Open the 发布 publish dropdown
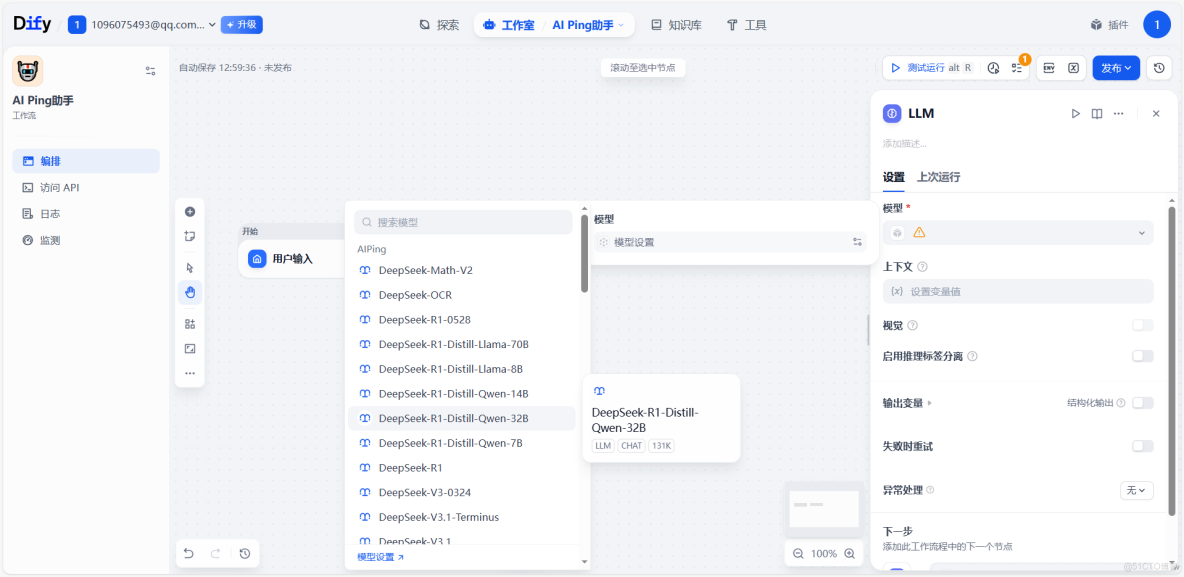Image resolution: width=1184 pixels, height=577 pixels. click(x=1115, y=67)
